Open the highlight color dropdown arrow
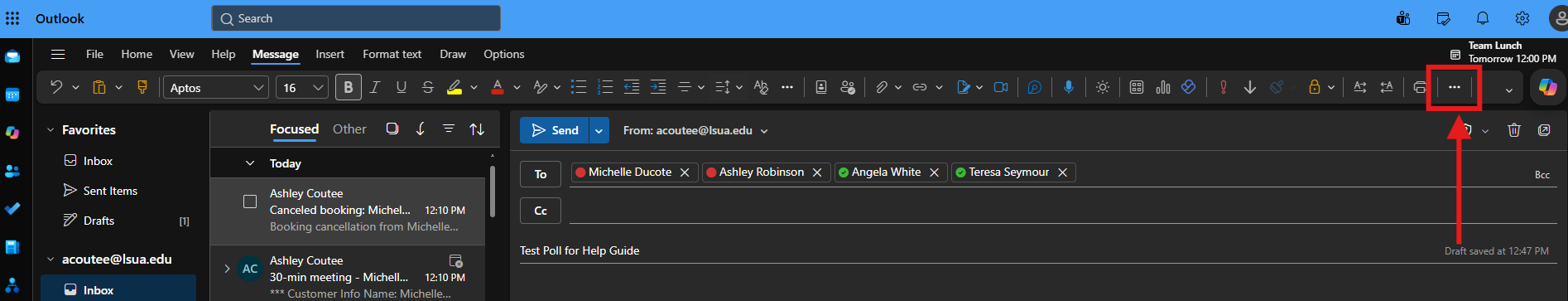 click(474, 87)
